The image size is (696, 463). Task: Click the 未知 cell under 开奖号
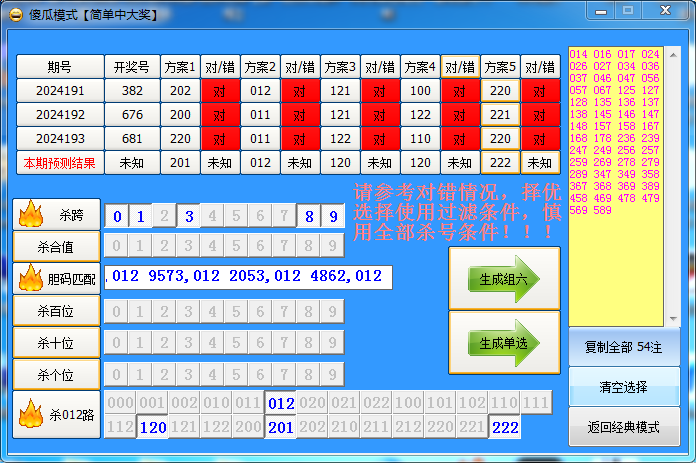(x=132, y=162)
